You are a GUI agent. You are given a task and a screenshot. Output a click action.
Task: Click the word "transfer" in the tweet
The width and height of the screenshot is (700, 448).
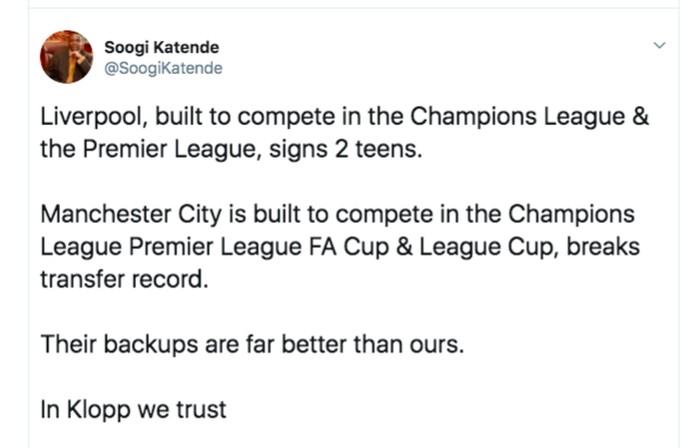[81, 278]
